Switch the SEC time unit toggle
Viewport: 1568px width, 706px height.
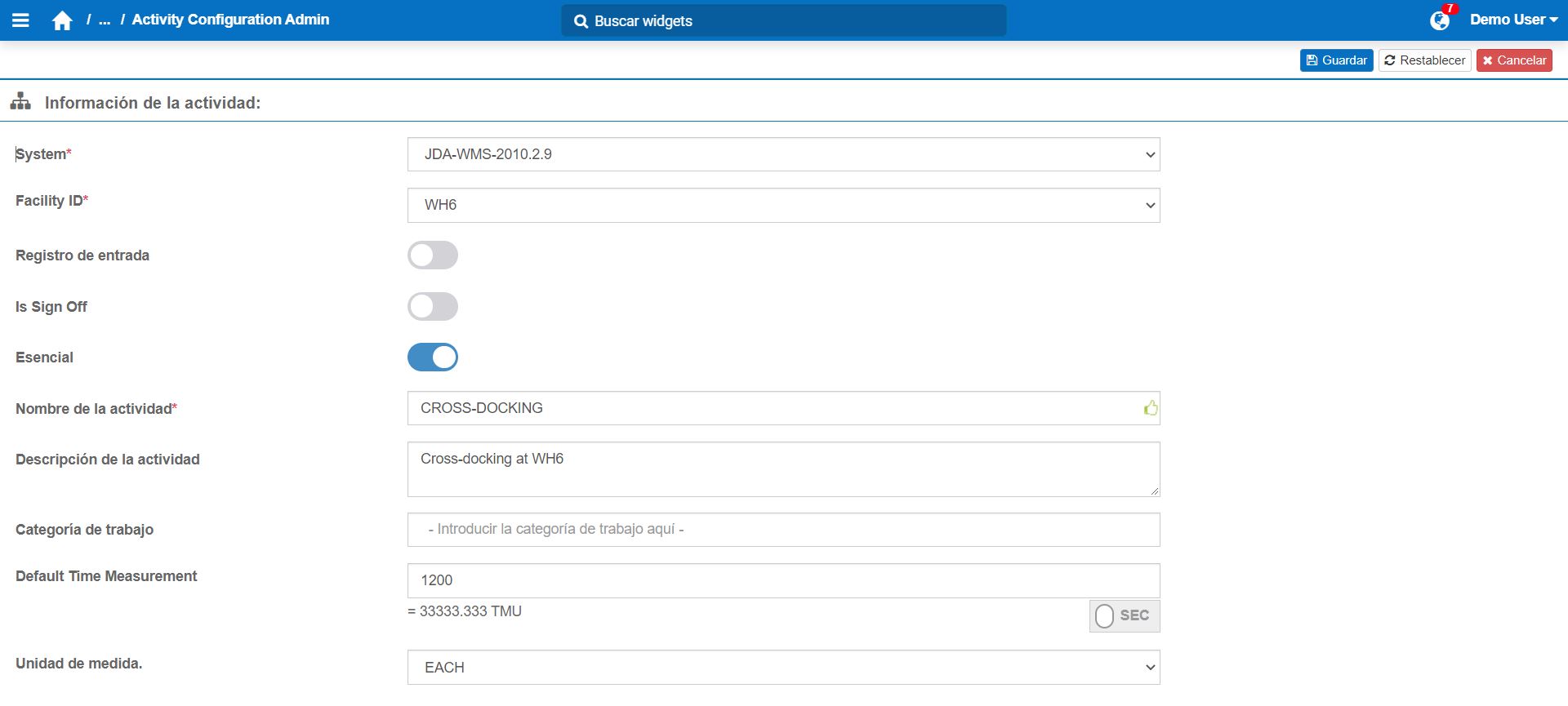(x=1124, y=616)
